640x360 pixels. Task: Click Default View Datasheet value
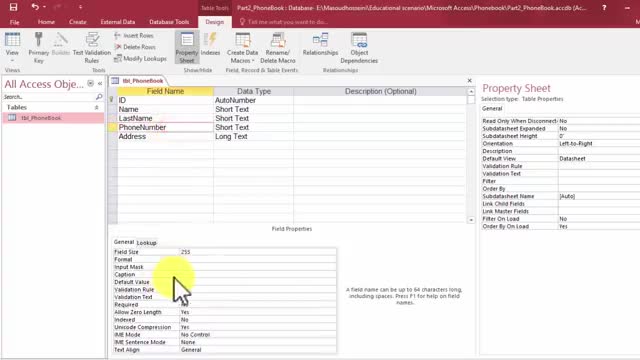(x=599, y=159)
